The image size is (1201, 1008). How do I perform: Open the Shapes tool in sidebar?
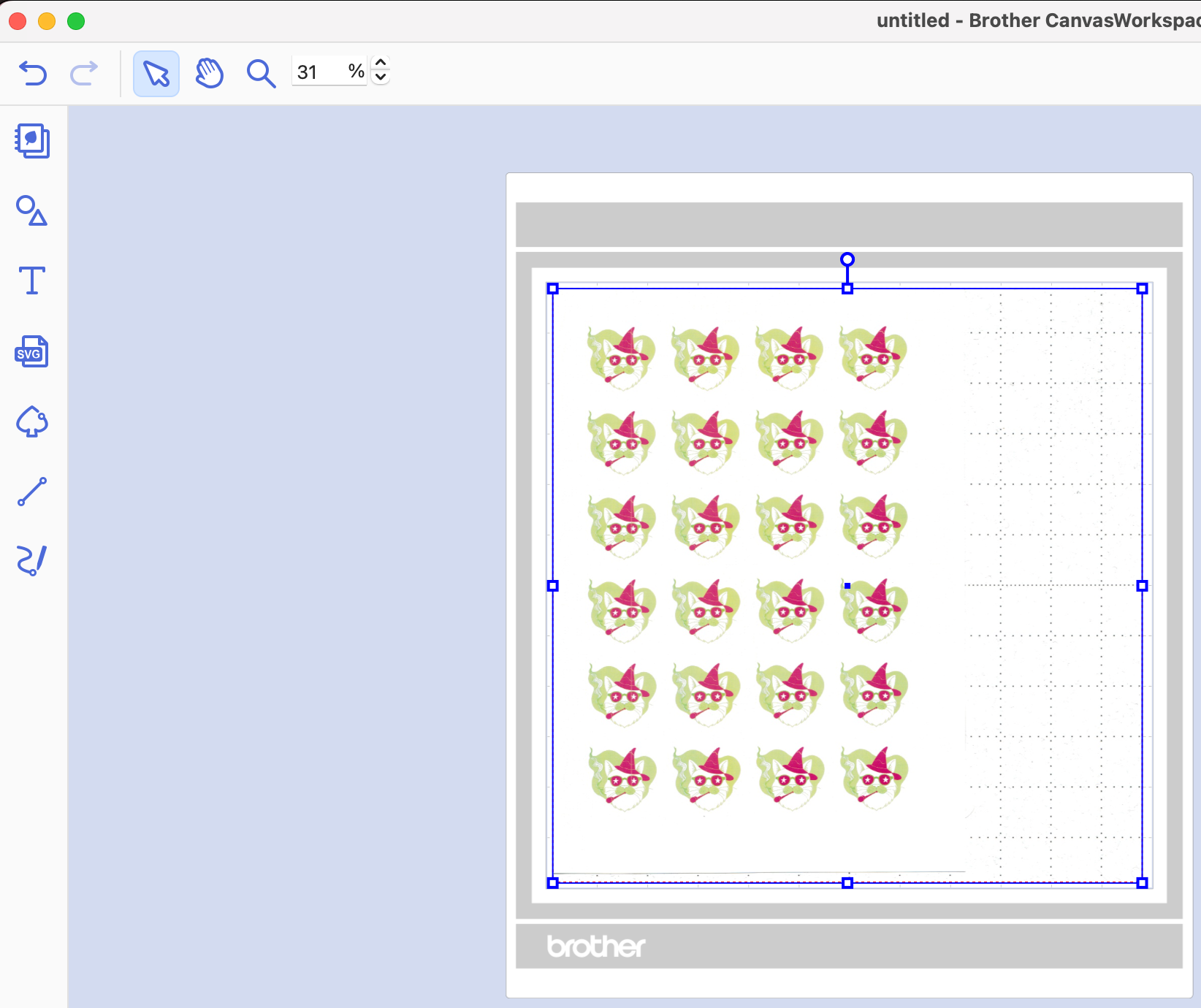pos(32,210)
